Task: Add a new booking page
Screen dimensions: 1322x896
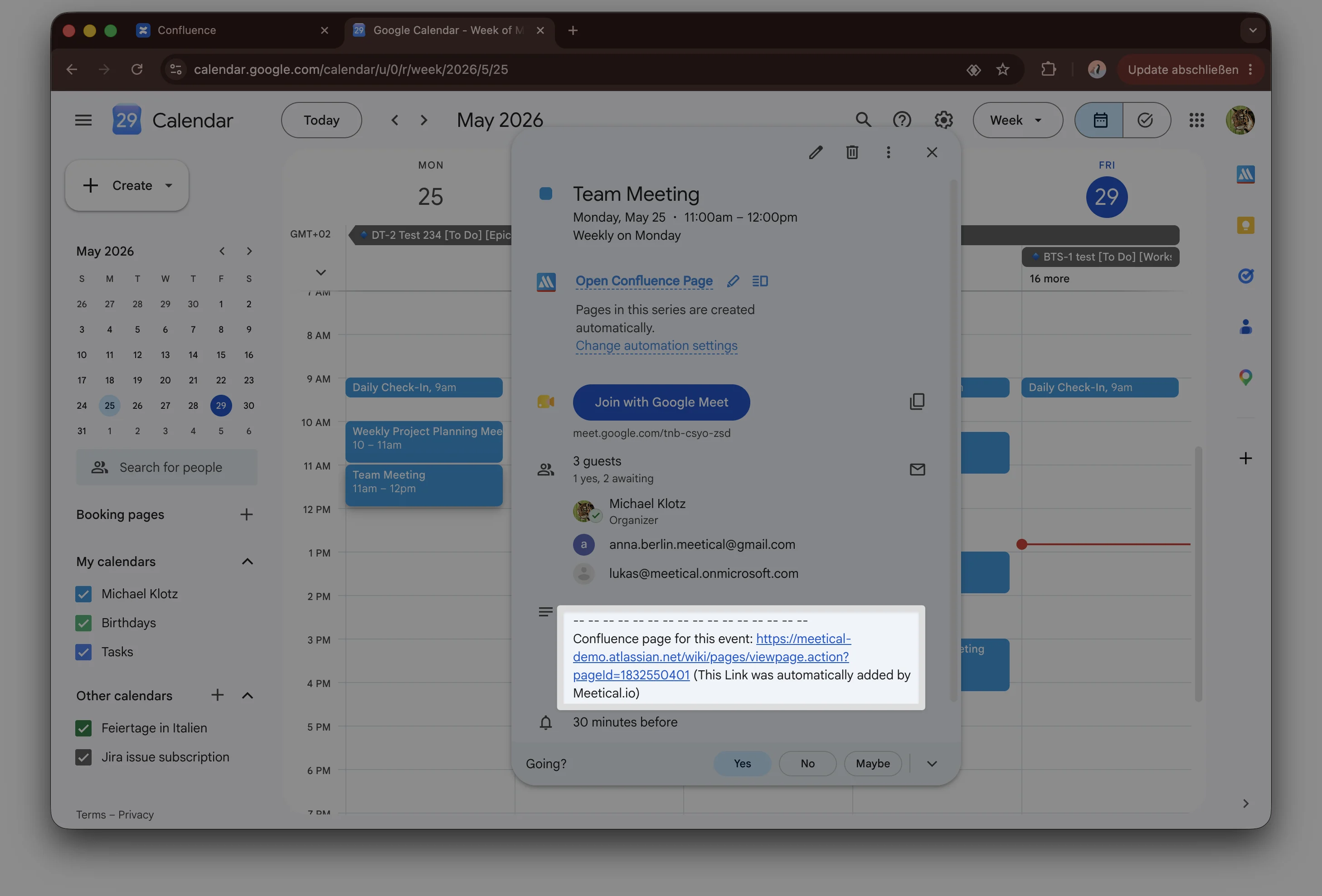Action: tap(246, 514)
